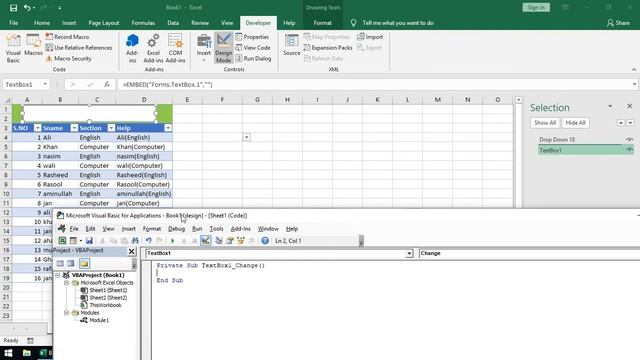The width and height of the screenshot is (640, 360).
Task: Open Object Browser icon in VBA toolbar
Action: (241, 240)
